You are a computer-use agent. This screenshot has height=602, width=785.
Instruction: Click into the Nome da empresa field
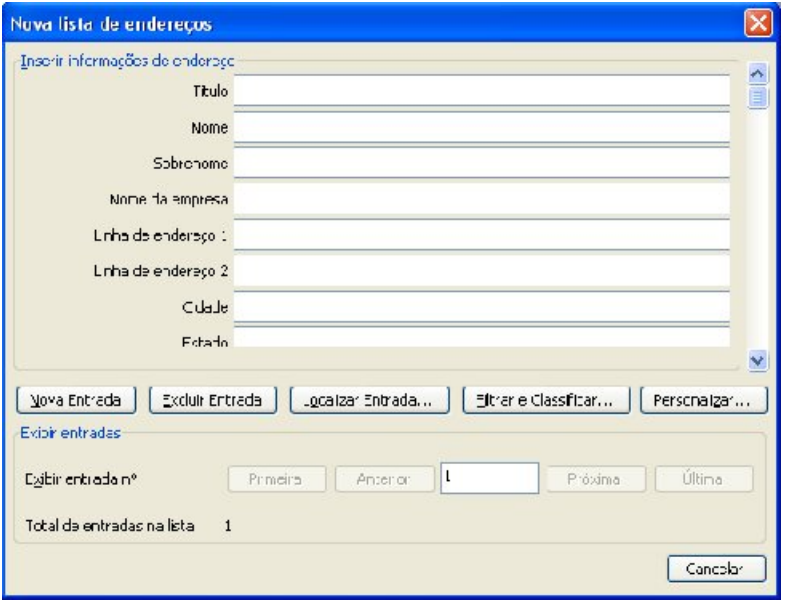click(482, 199)
